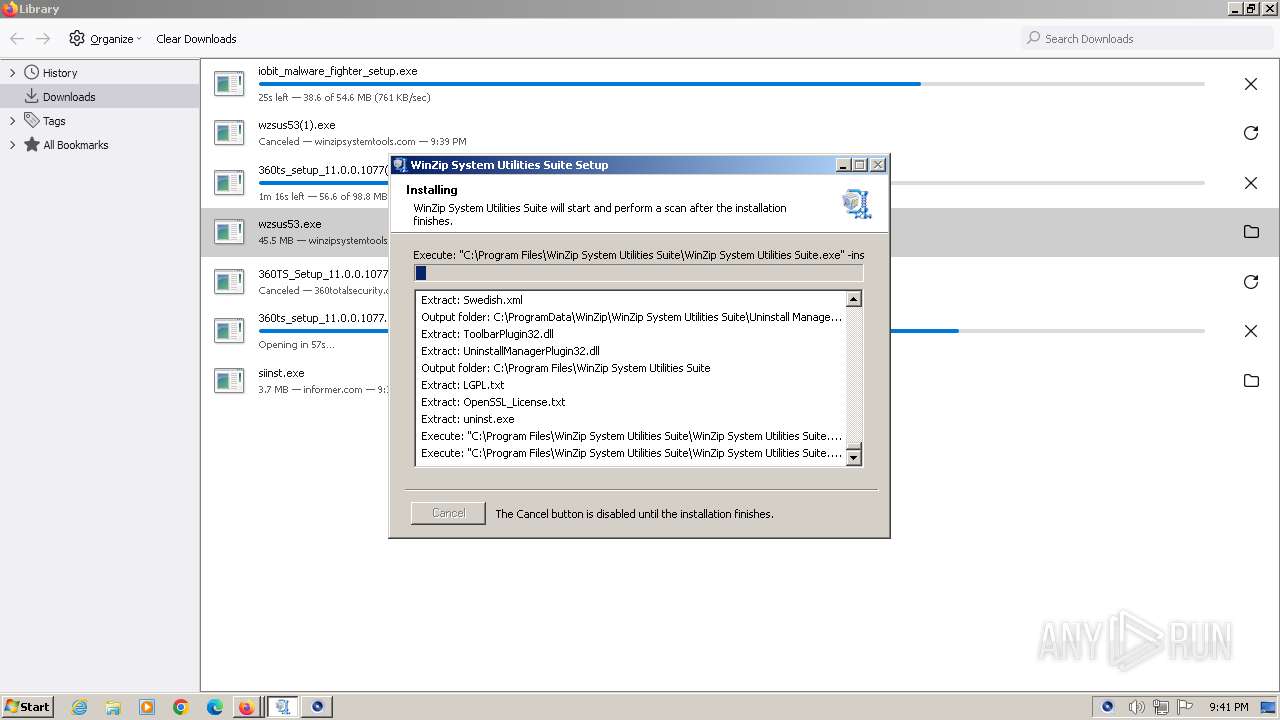Select the wzsus53(1).exe download name

point(297,125)
